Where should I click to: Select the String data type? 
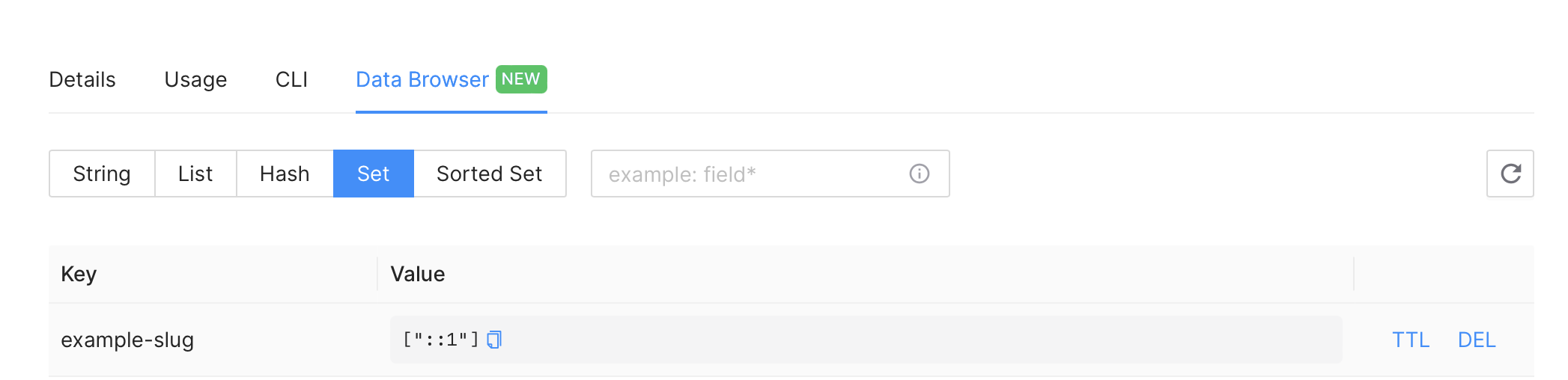(102, 174)
